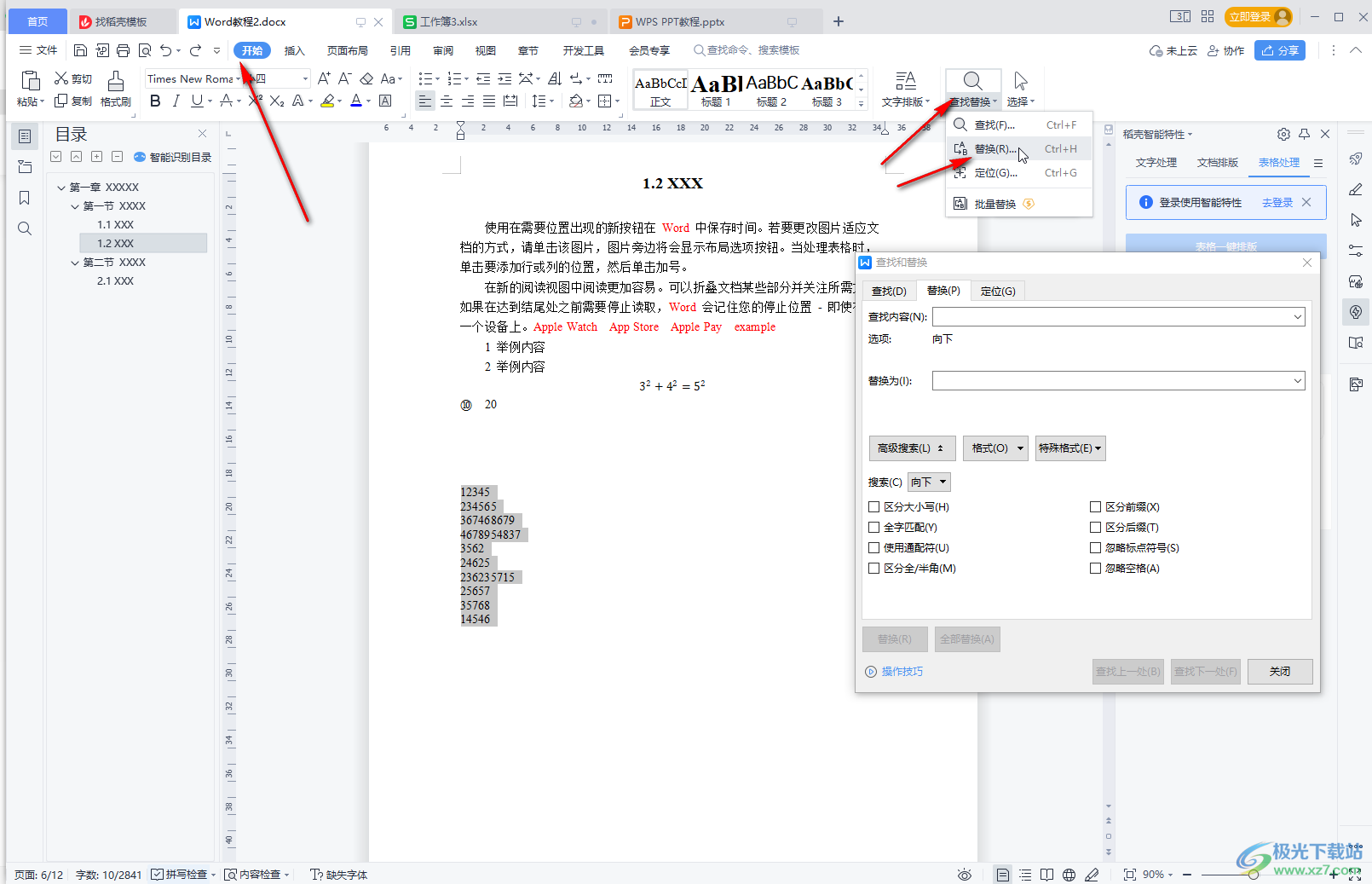
Task: Click the text highlight color swatch
Action: 327,101
